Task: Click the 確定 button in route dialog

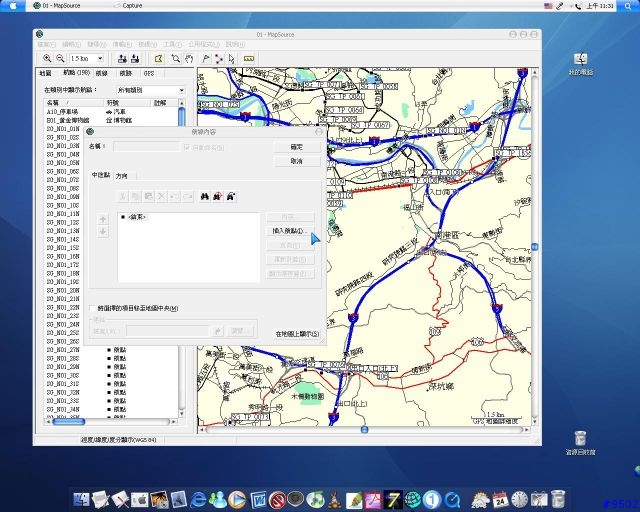Action: pos(297,147)
